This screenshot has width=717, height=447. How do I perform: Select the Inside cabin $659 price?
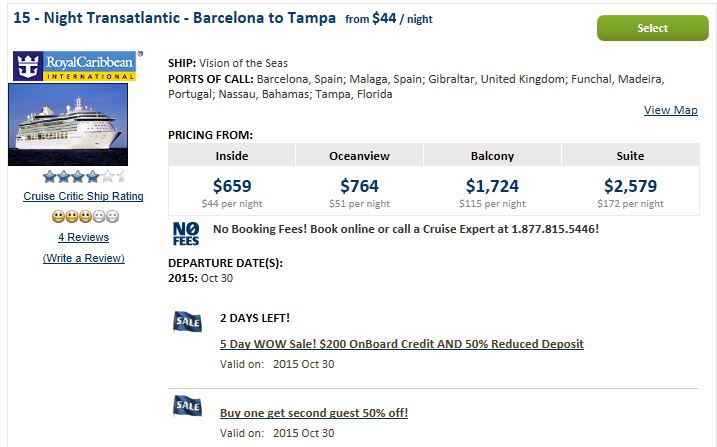click(x=232, y=186)
